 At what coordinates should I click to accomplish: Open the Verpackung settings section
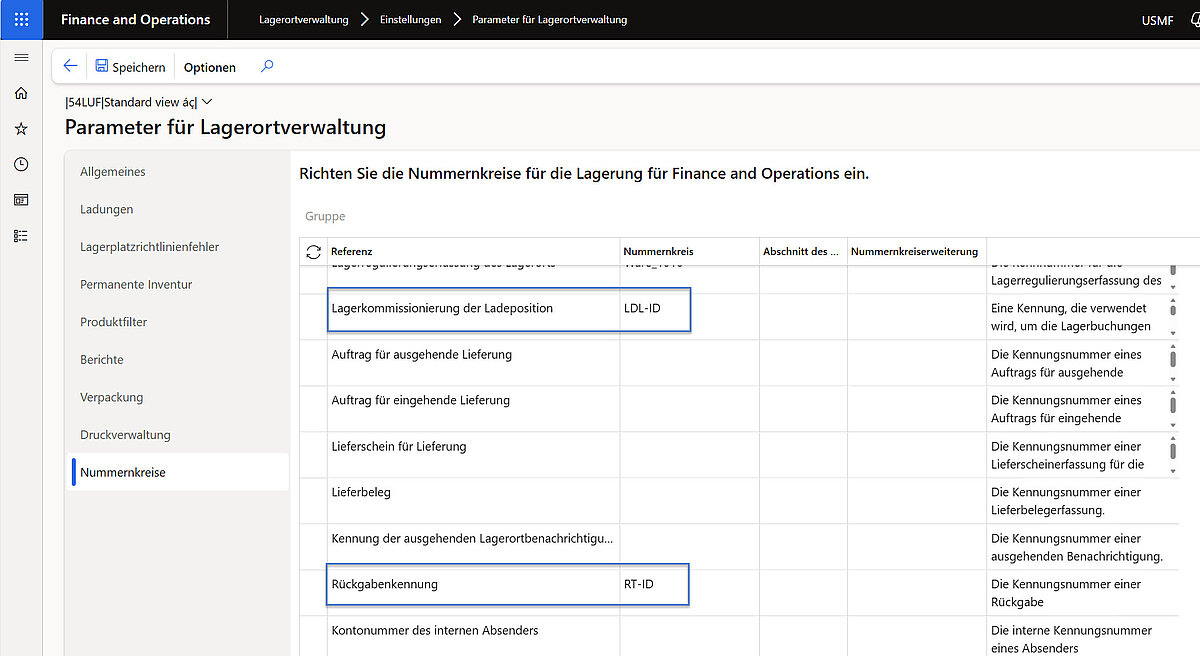(110, 397)
